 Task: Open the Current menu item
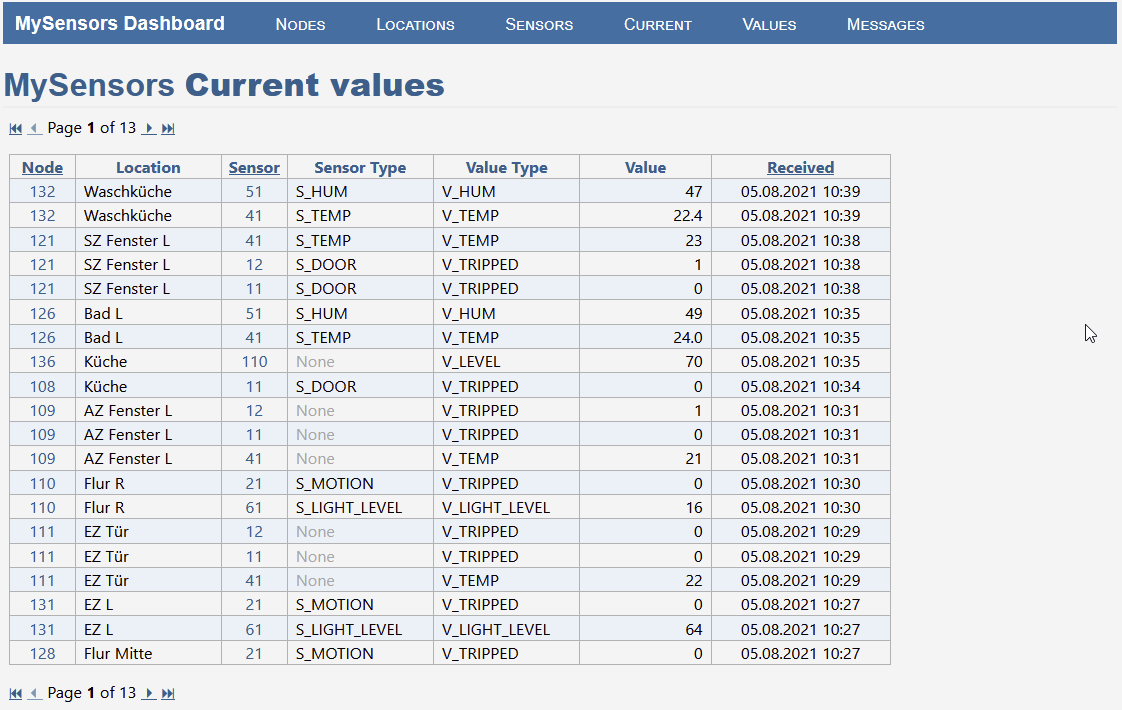point(658,24)
